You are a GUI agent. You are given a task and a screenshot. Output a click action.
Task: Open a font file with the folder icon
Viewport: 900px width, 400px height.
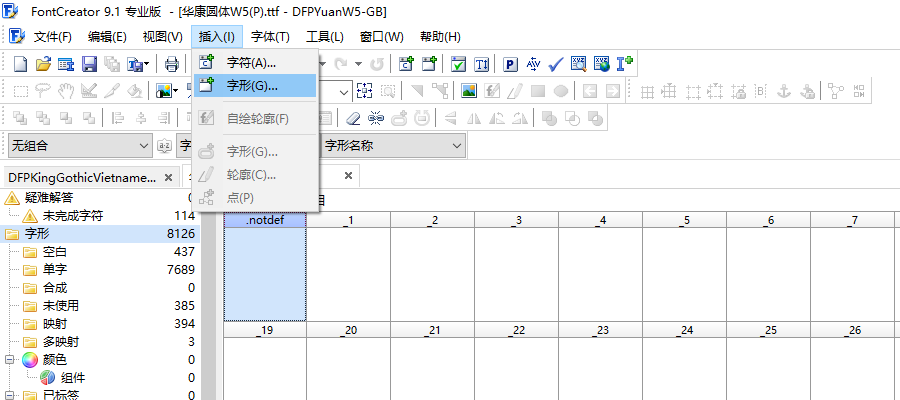click(x=44, y=64)
